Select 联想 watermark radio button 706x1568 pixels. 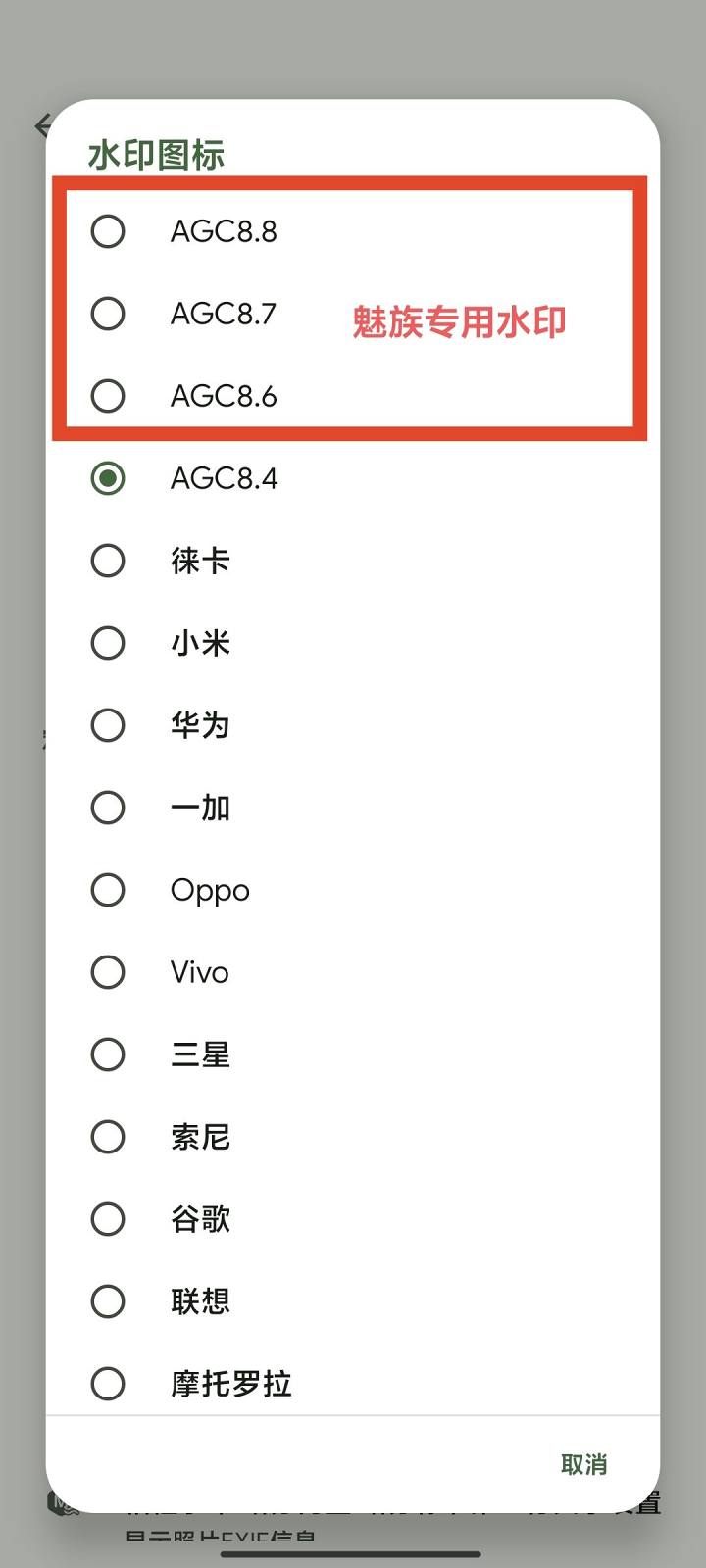tap(108, 1301)
